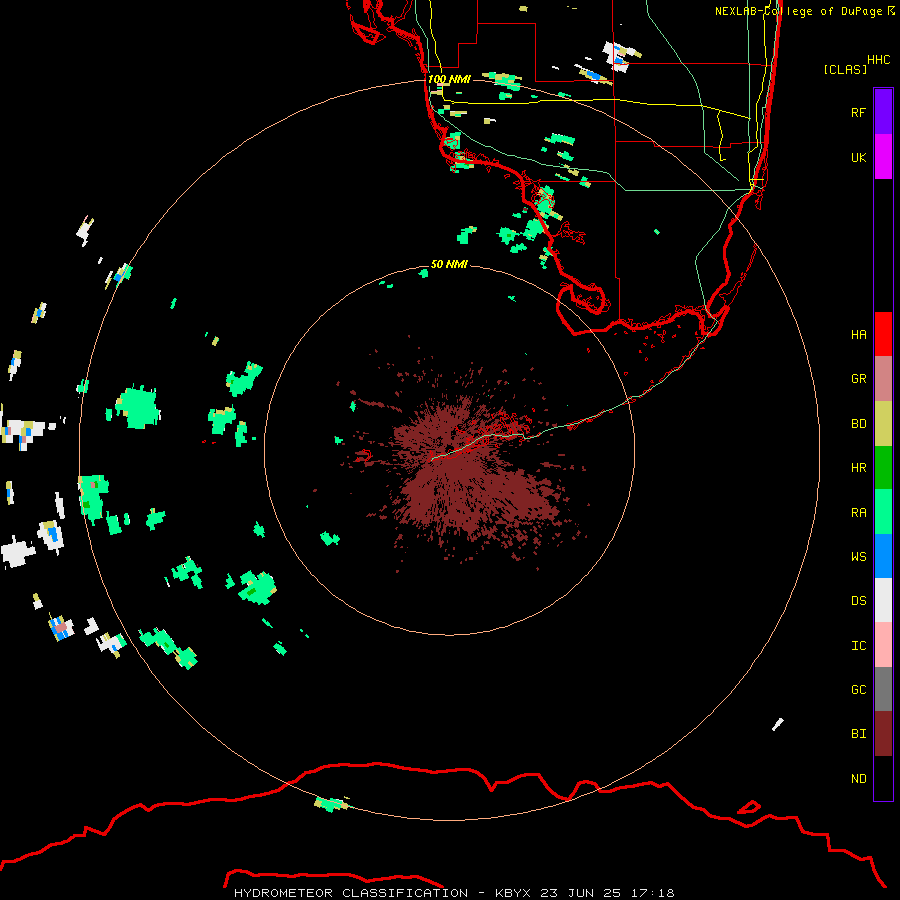
Task: Click the GC legend label
Action: (x=858, y=690)
